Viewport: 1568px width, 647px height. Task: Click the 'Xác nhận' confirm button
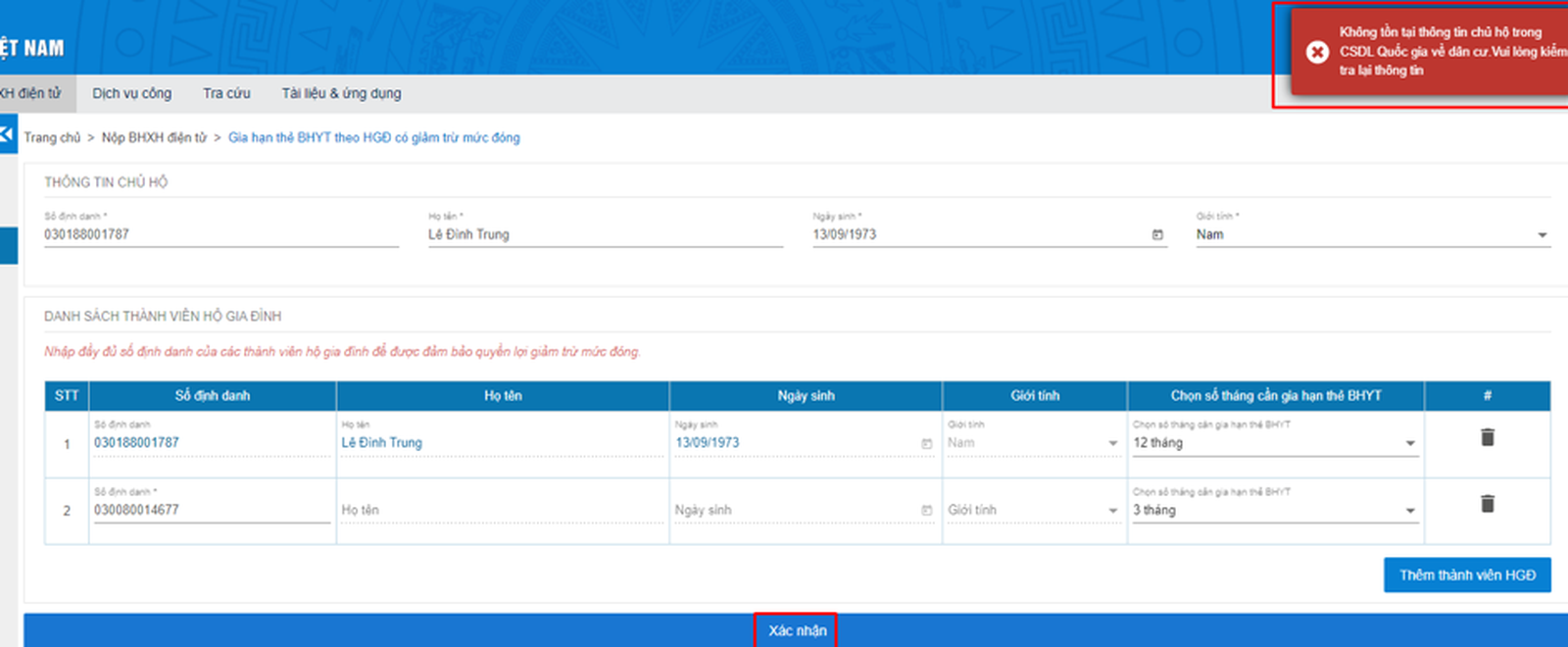[x=796, y=630]
